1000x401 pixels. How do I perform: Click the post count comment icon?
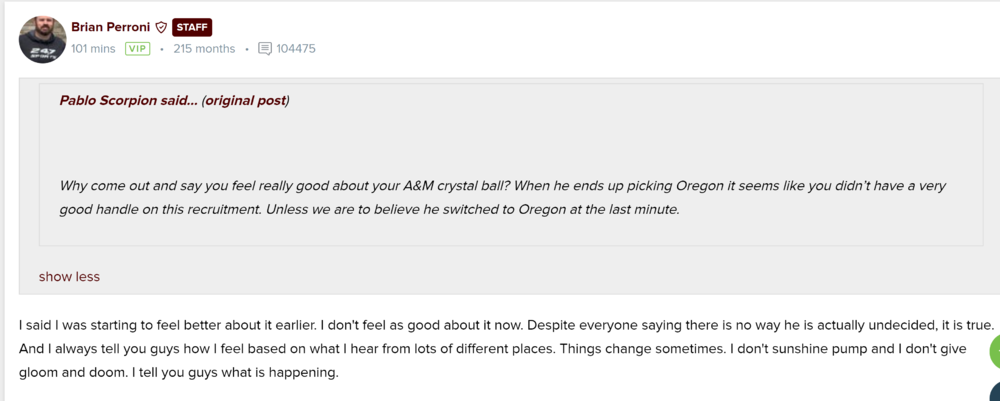pyautogui.click(x=265, y=48)
